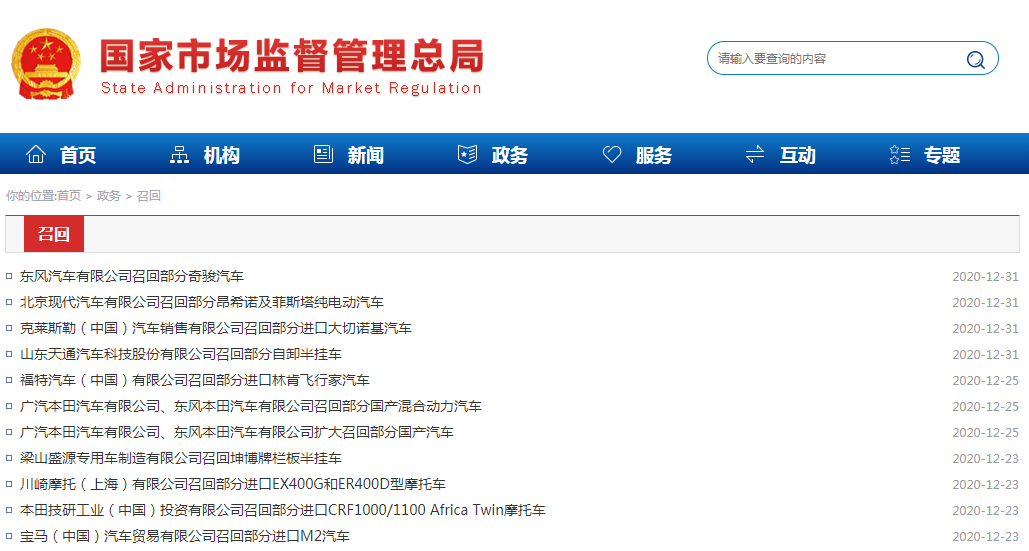This screenshot has width=1029, height=551.
Task: Open the 东风汽车 奇骏 recall notice
Action: (x=131, y=276)
